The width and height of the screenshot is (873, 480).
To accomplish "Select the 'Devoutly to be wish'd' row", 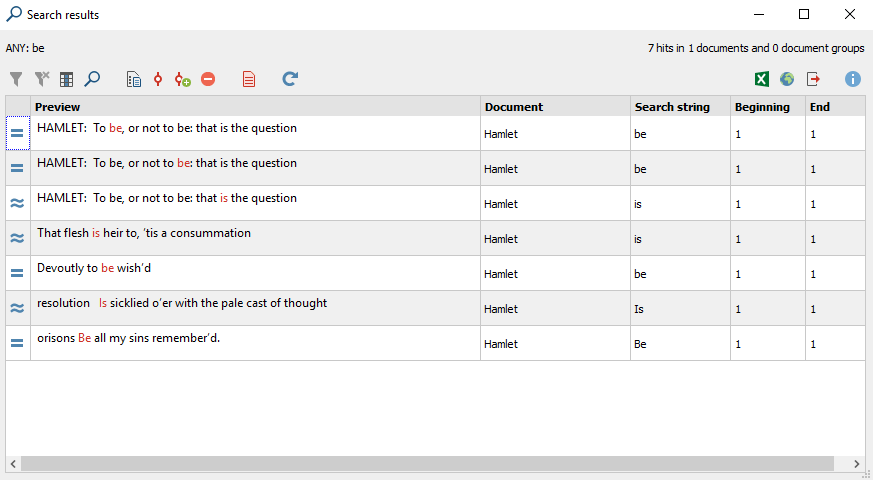I will (435, 273).
